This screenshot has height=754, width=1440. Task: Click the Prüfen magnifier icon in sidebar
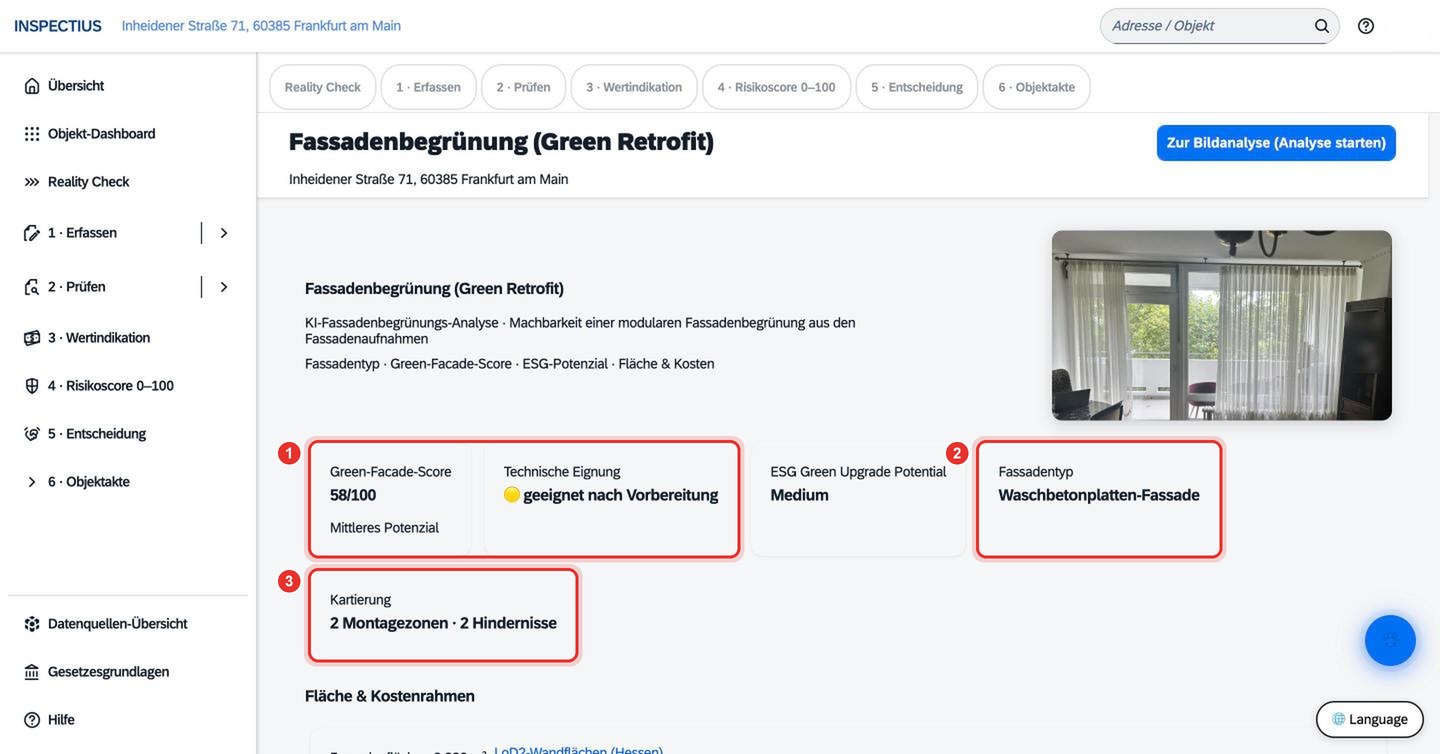pyautogui.click(x=32, y=287)
